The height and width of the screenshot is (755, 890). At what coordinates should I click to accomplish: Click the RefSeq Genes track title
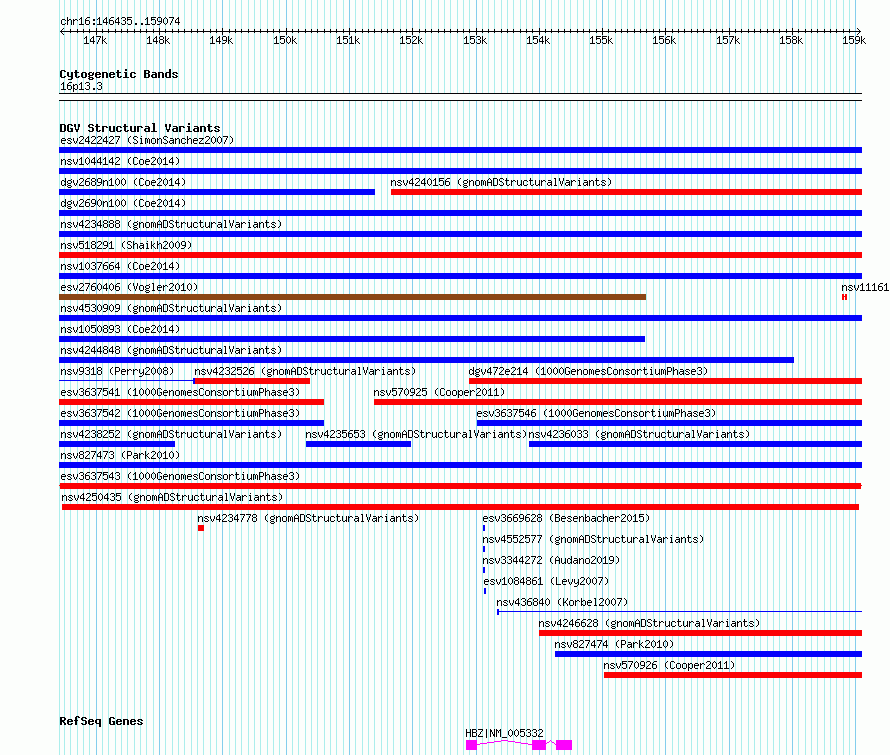coord(101,722)
